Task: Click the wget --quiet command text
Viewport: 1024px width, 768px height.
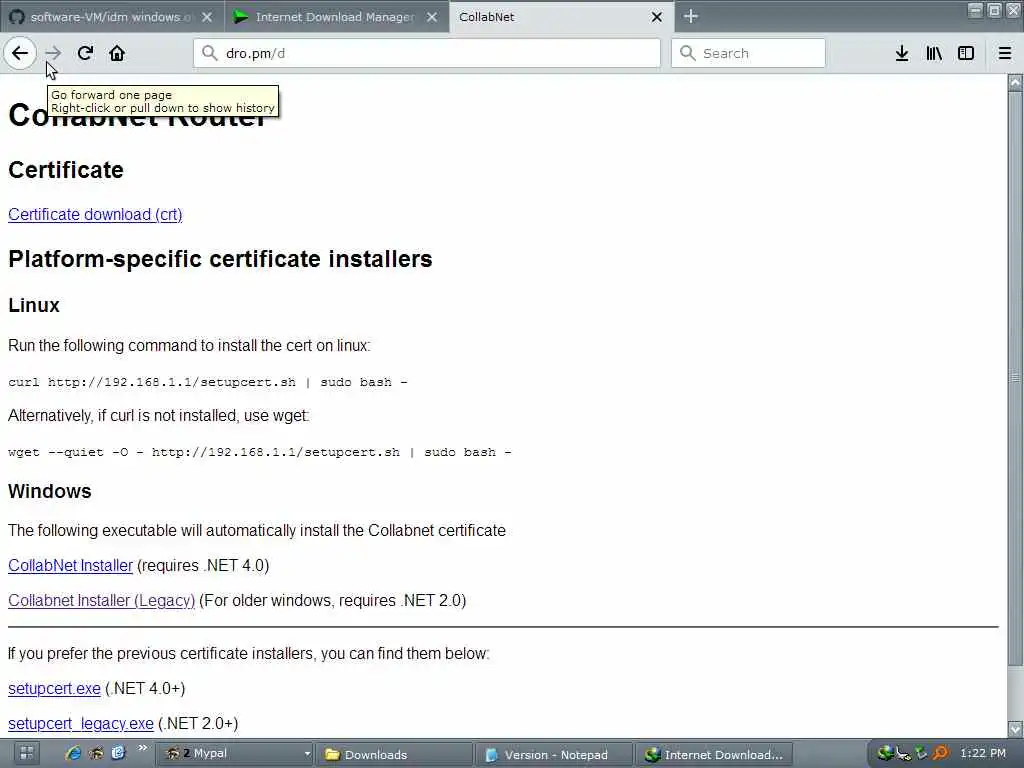Action: (x=260, y=452)
